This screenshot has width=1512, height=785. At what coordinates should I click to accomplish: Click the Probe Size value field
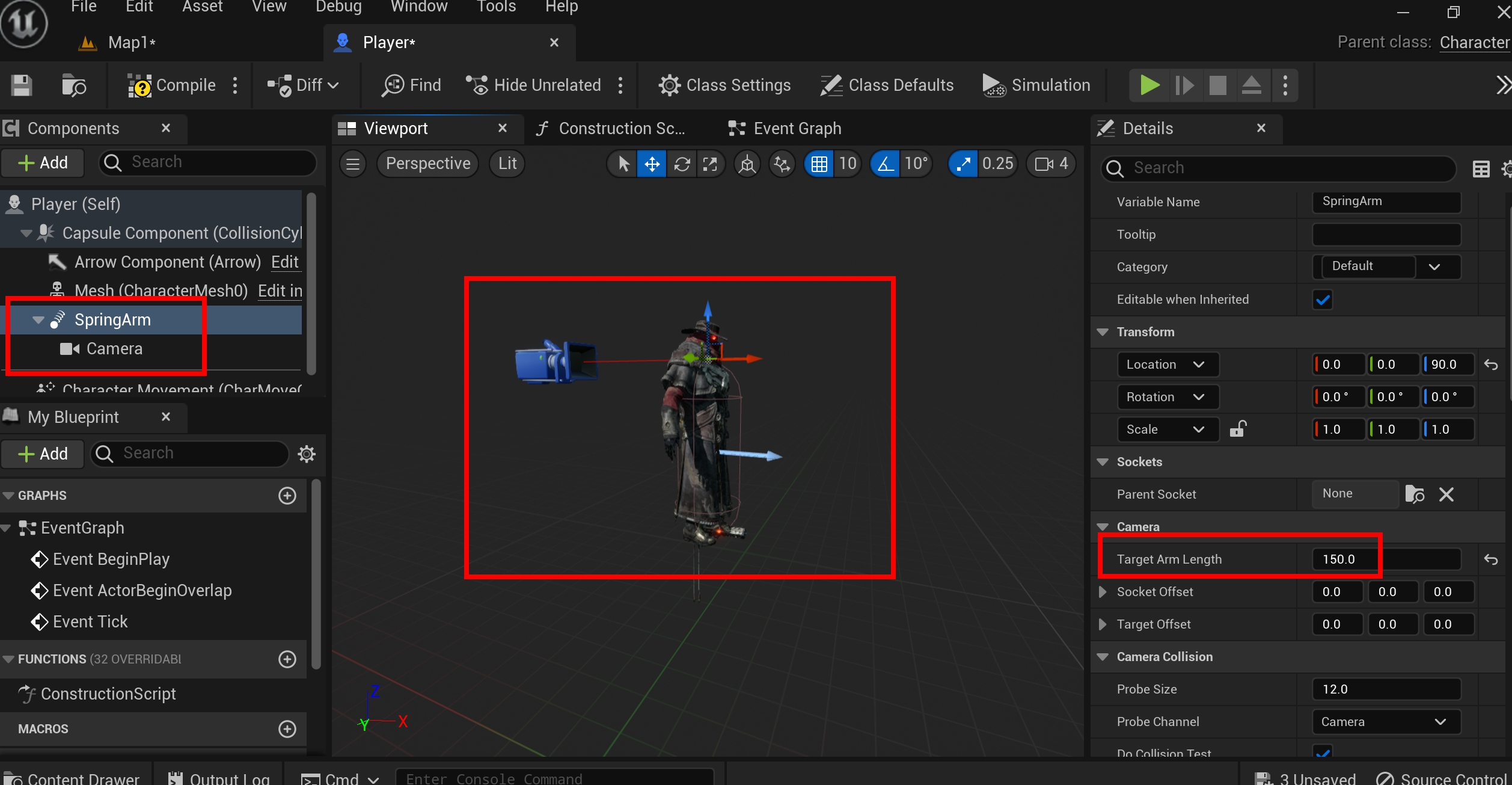pos(1386,689)
